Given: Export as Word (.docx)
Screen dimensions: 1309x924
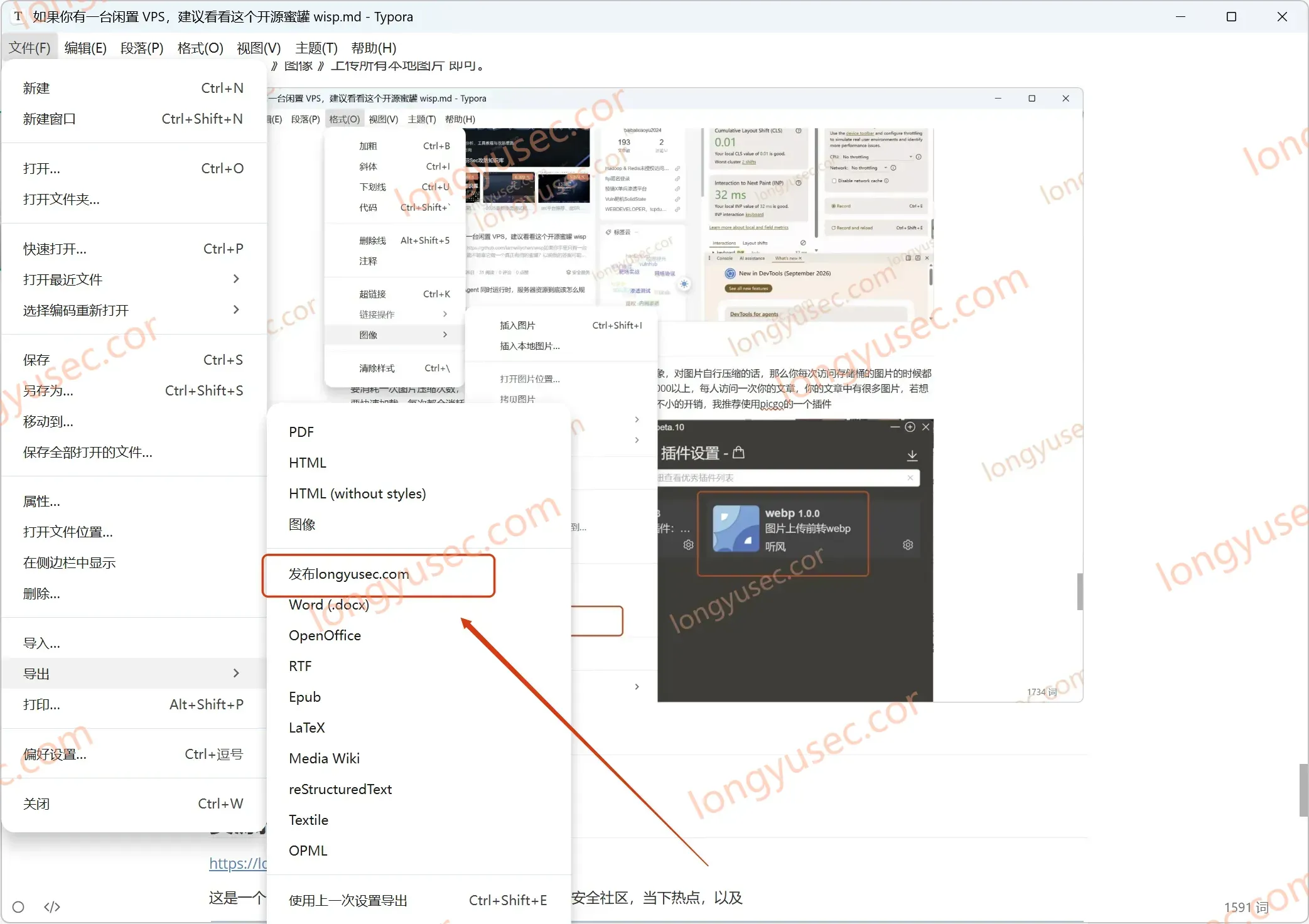Looking at the screenshot, I should 419,604.
